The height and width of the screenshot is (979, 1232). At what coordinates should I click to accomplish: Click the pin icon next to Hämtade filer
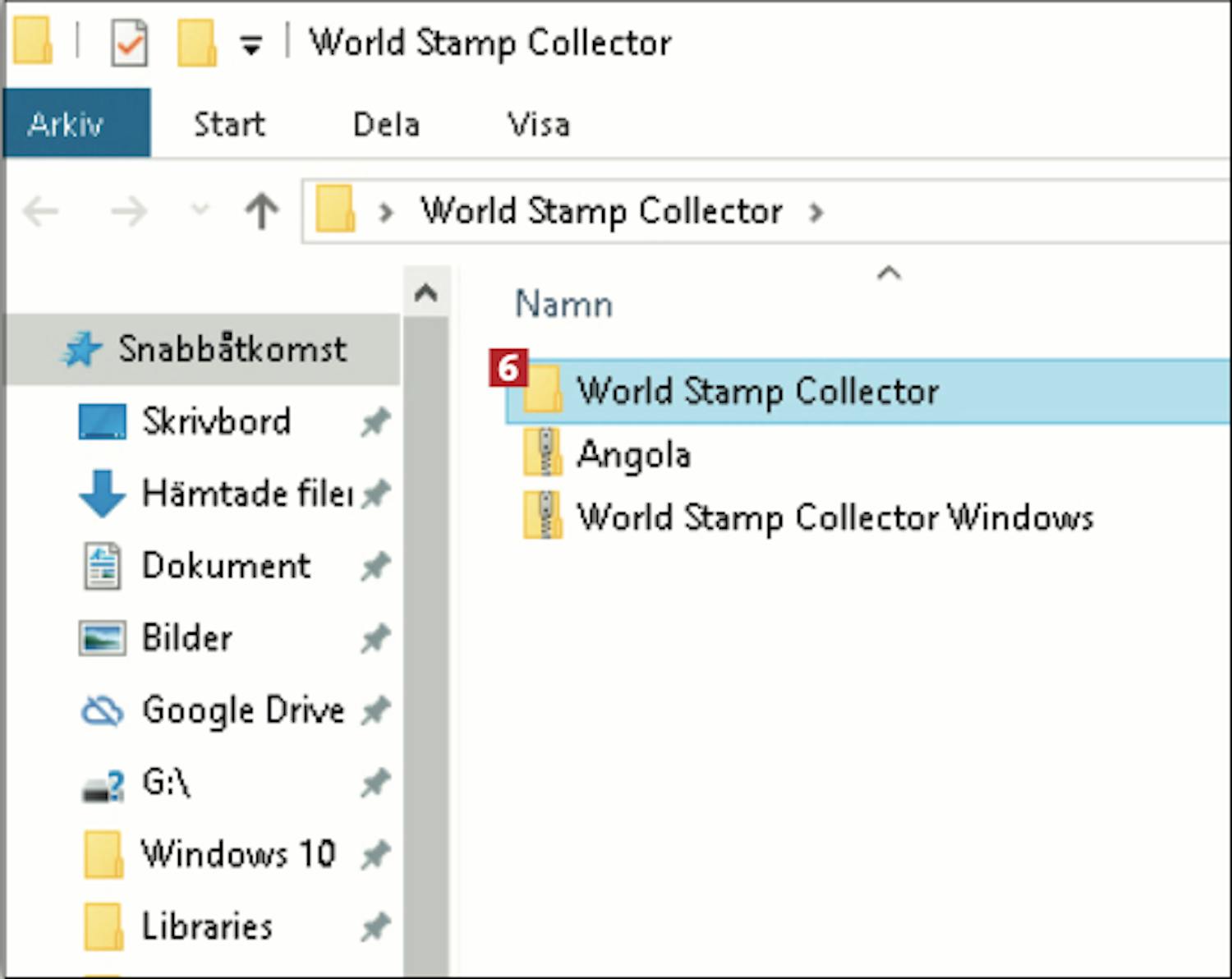coord(375,494)
